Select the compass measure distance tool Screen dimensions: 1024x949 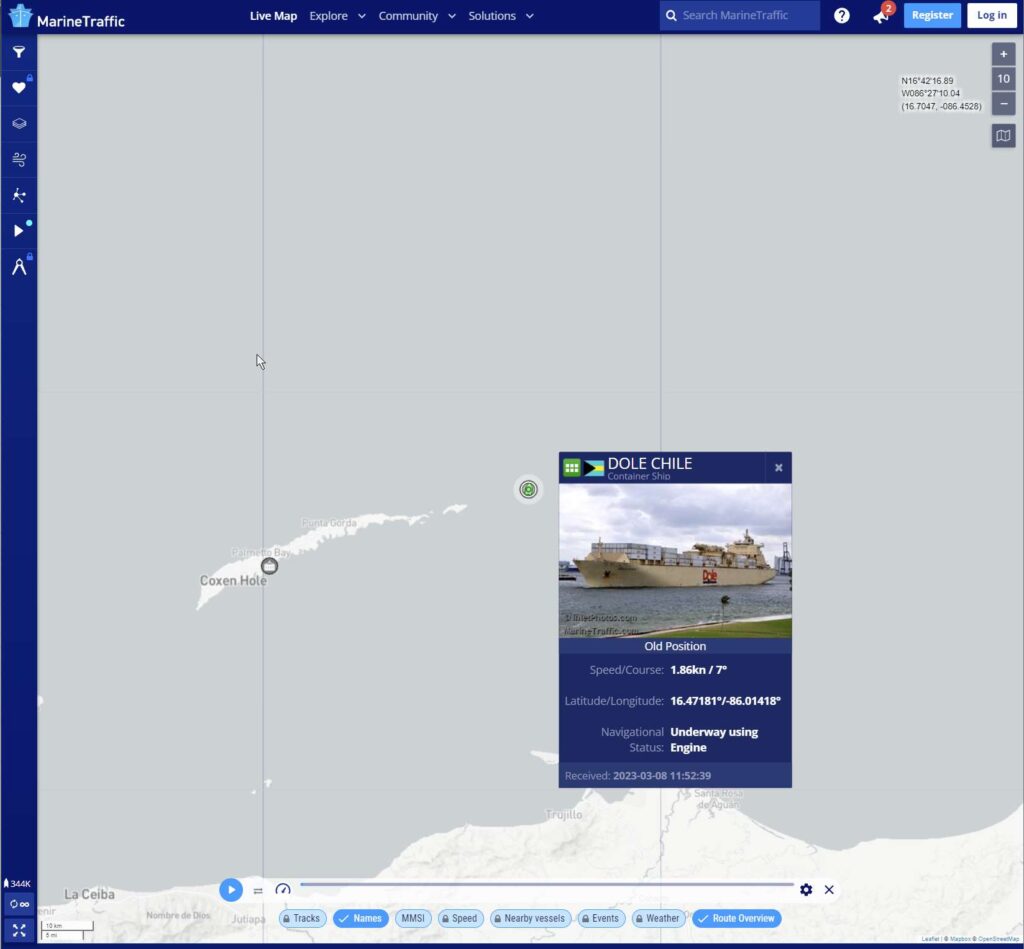pyautogui.click(x=18, y=267)
